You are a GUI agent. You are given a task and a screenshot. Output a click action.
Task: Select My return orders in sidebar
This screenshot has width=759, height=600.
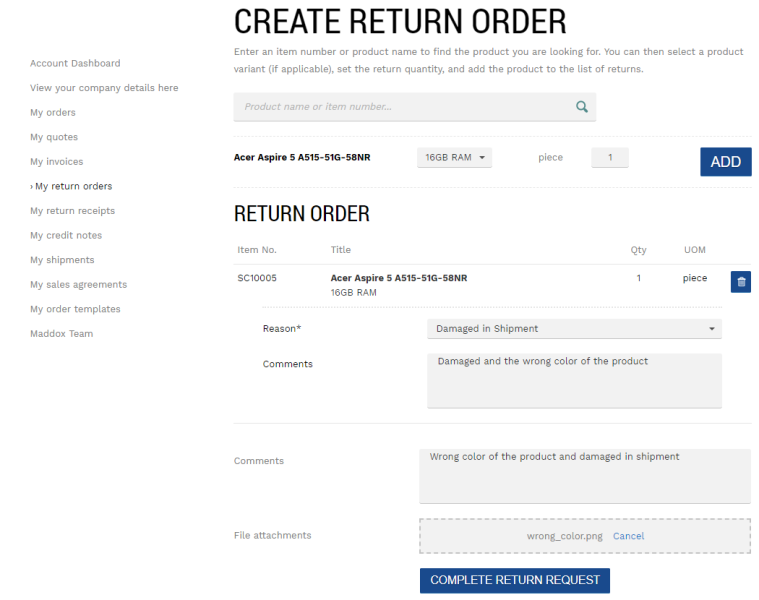pos(71,186)
